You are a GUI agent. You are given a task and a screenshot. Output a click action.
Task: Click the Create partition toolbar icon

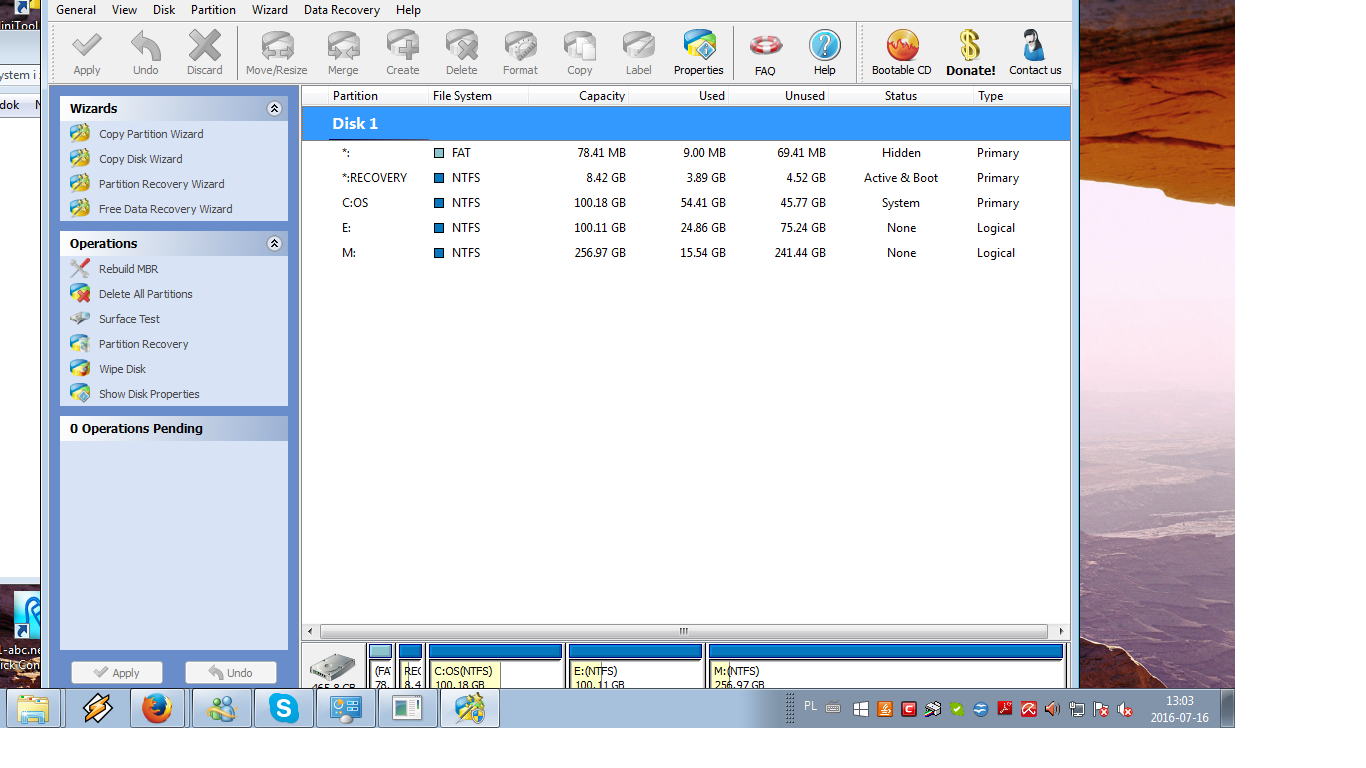pos(403,52)
